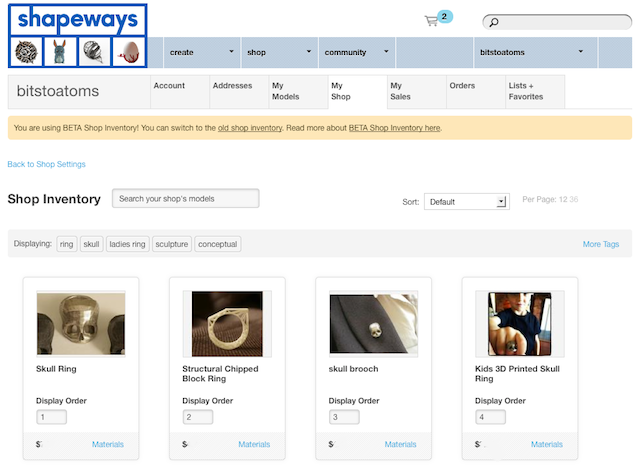
Task: Open Structural Chipped Block Ring thumbnail
Action: point(227,323)
